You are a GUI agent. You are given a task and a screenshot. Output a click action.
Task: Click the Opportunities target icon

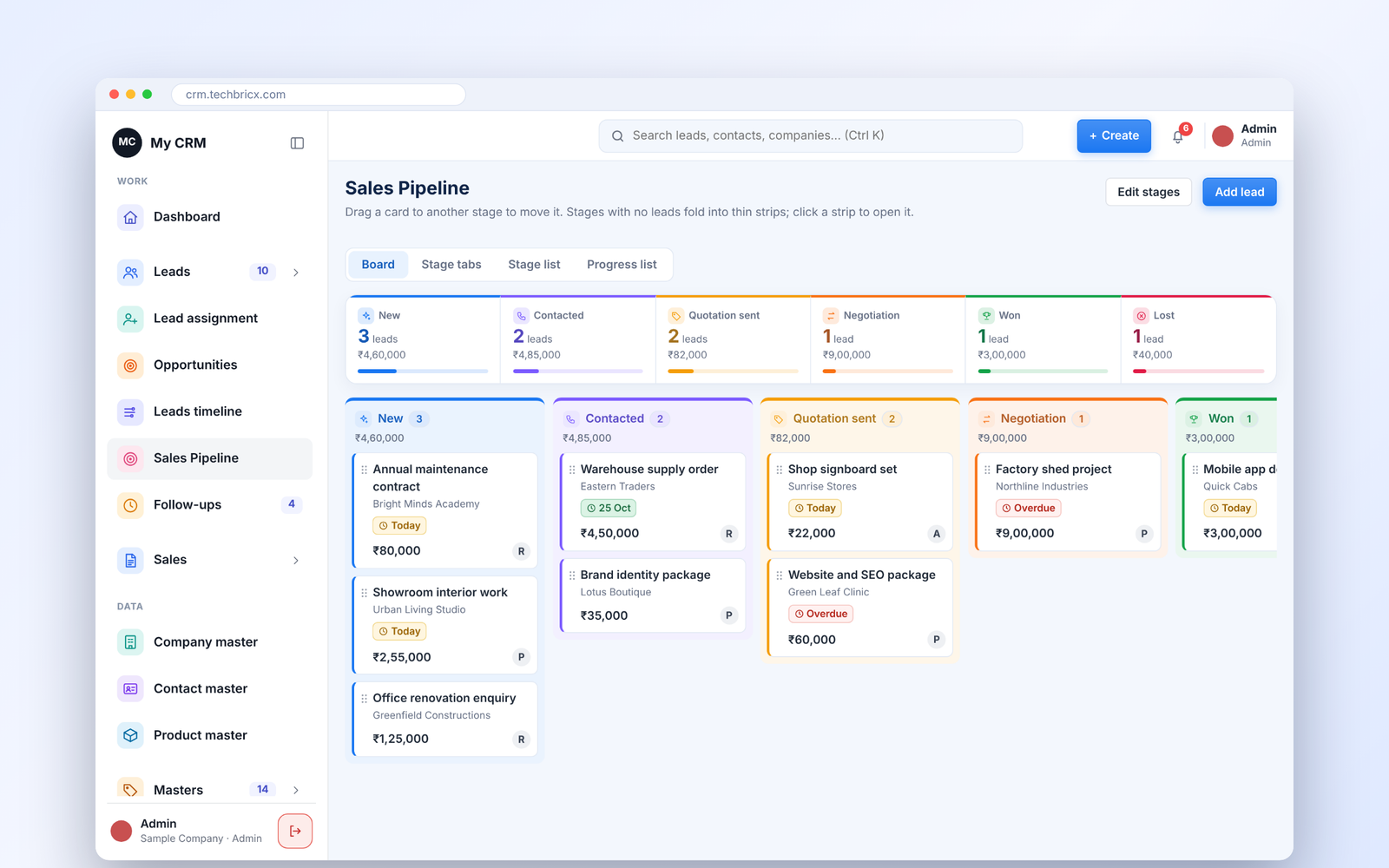(130, 365)
